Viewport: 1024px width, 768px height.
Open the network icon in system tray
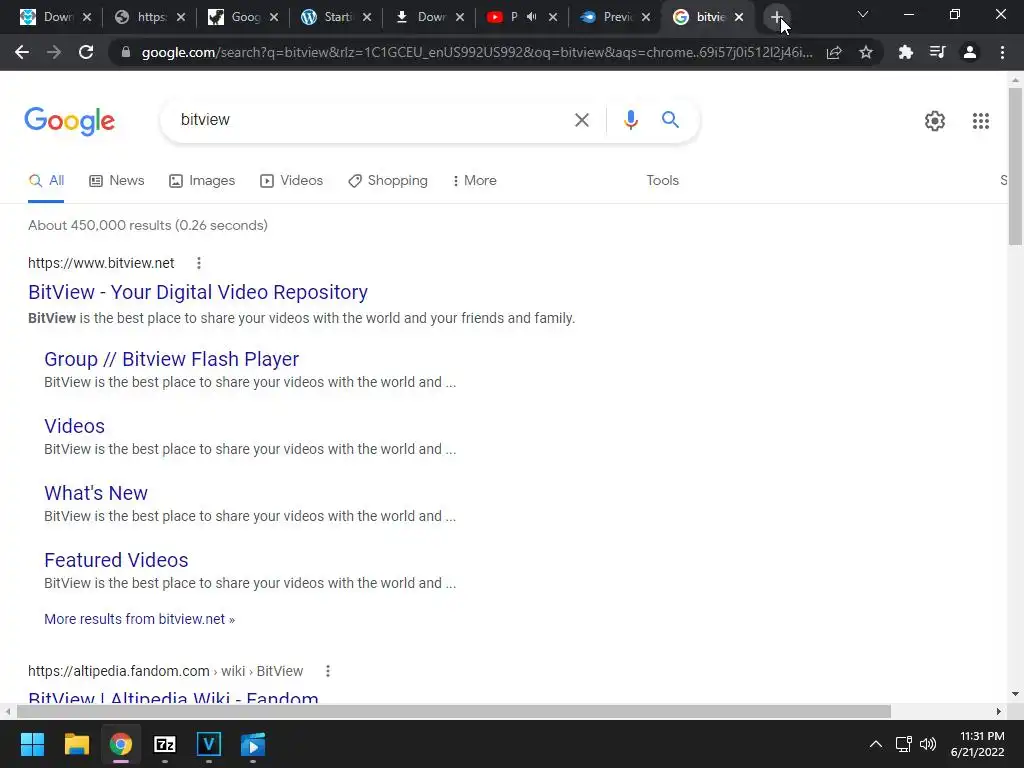tap(904, 744)
